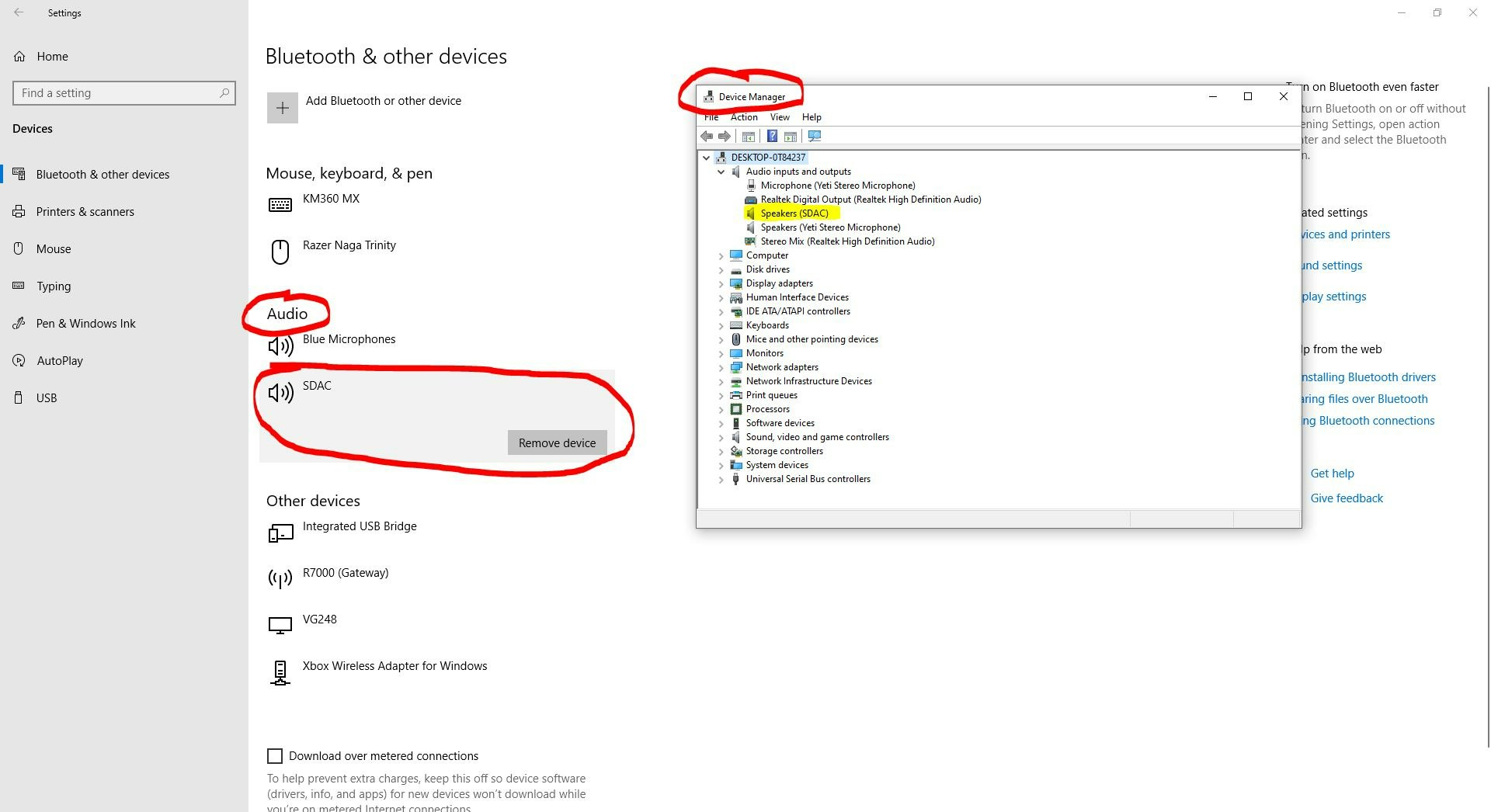Click the Find a setting search field
1491x812 pixels.
pyautogui.click(x=116, y=93)
